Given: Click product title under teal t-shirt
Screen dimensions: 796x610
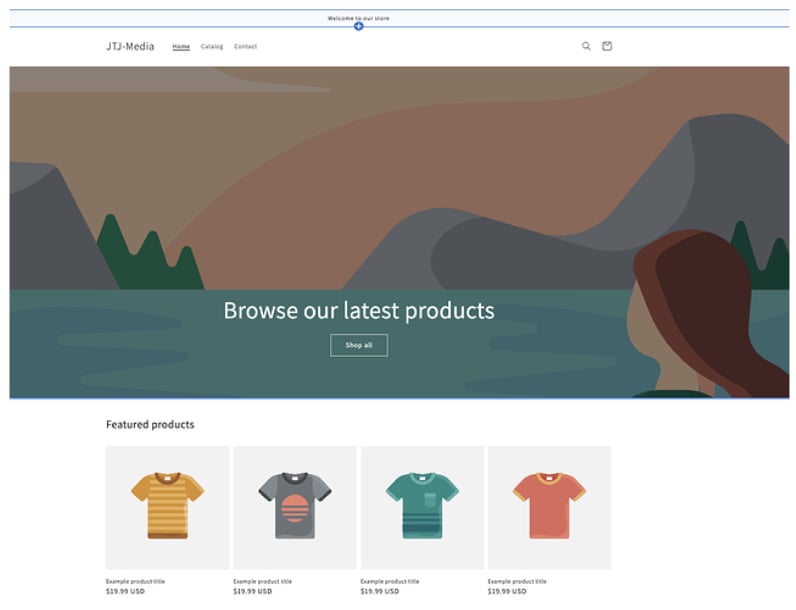Looking at the screenshot, I should click(x=389, y=581).
